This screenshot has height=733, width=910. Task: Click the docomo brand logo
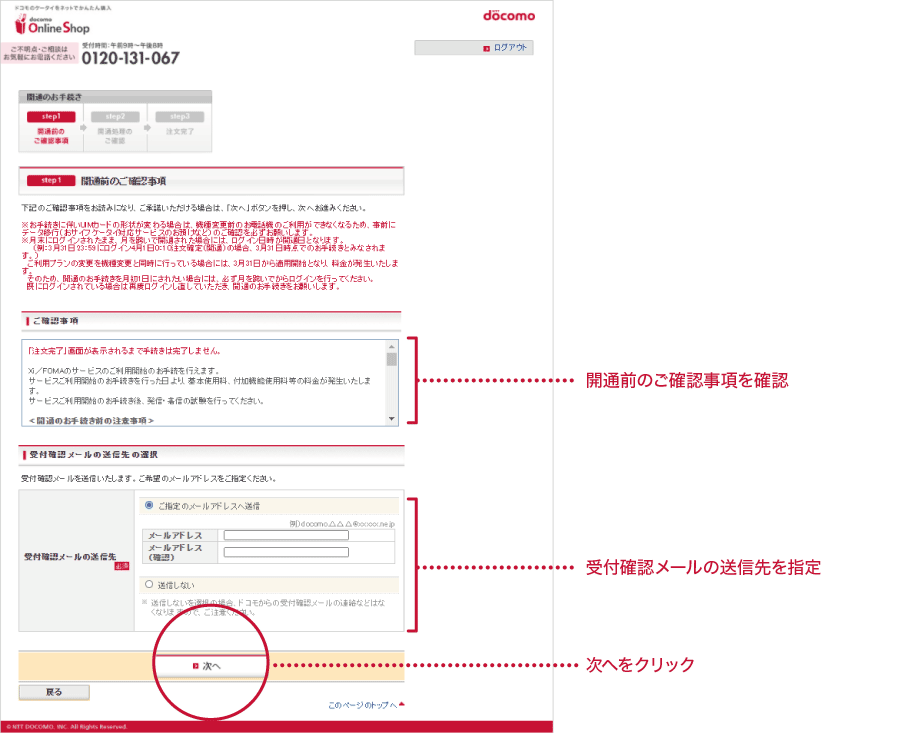pos(509,16)
